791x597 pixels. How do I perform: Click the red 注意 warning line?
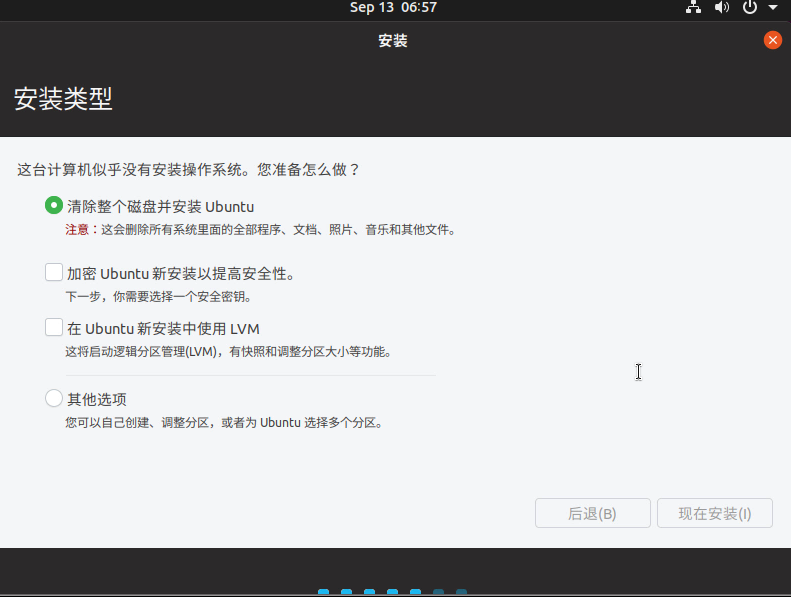click(x=261, y=230)
